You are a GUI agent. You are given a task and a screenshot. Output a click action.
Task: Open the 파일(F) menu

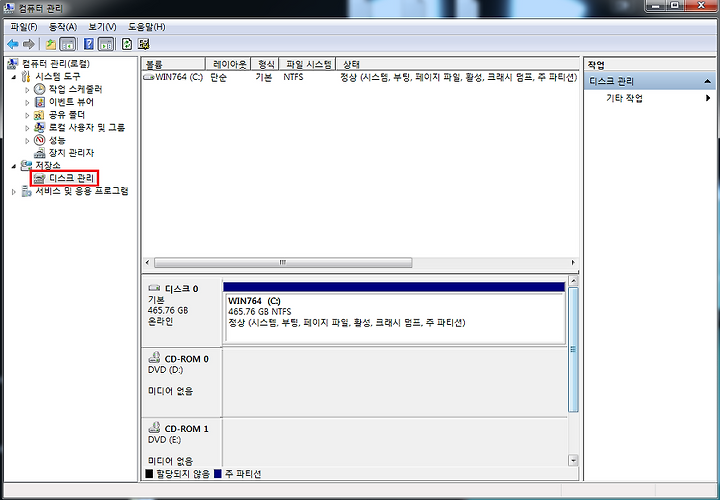pos(24,27)
